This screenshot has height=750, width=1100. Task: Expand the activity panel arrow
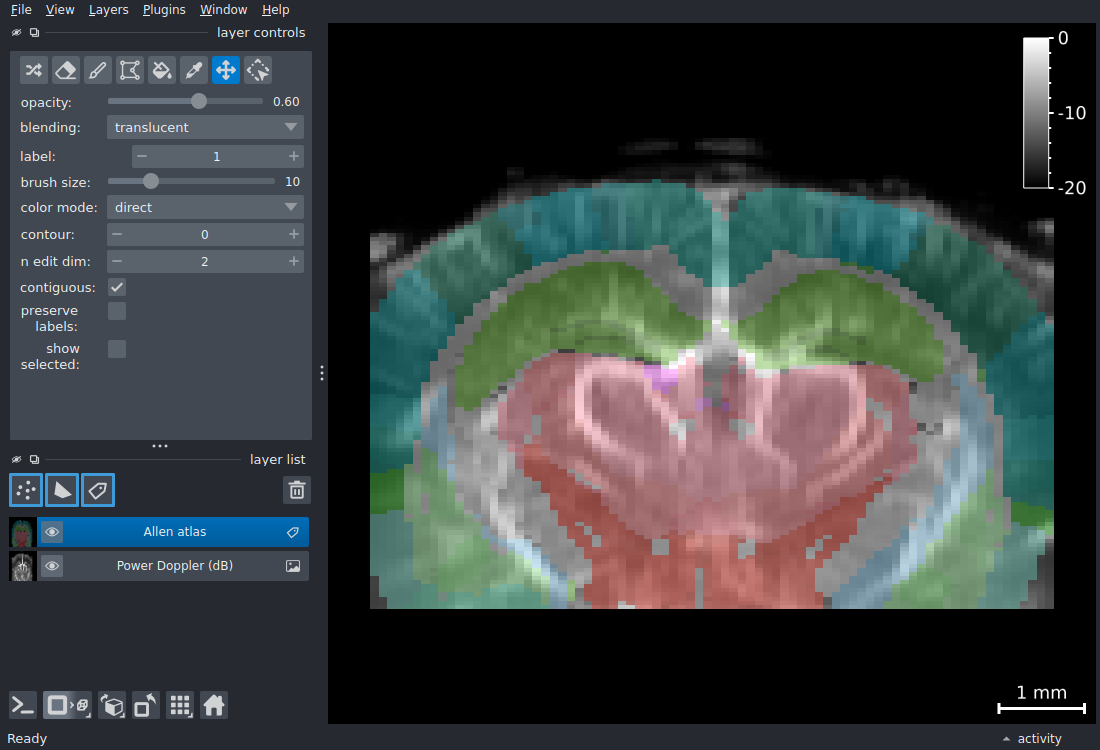pyautogui.click(x=1006, y=739)
